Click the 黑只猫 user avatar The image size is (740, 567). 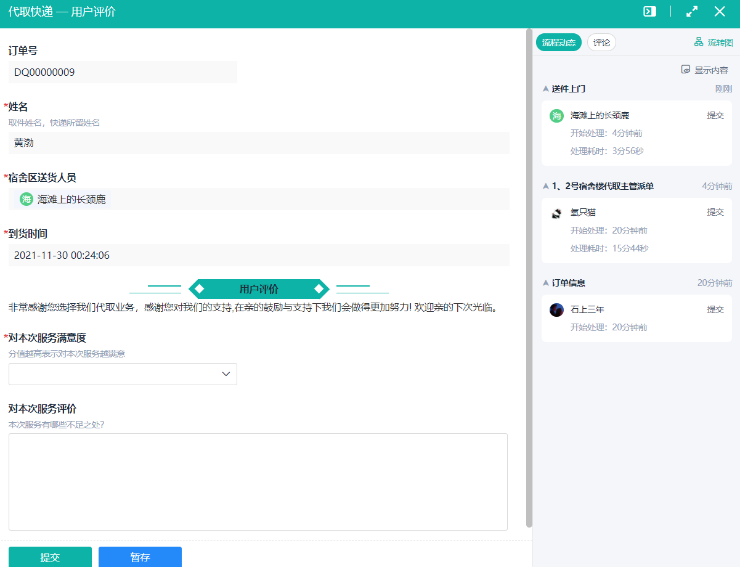557,212
